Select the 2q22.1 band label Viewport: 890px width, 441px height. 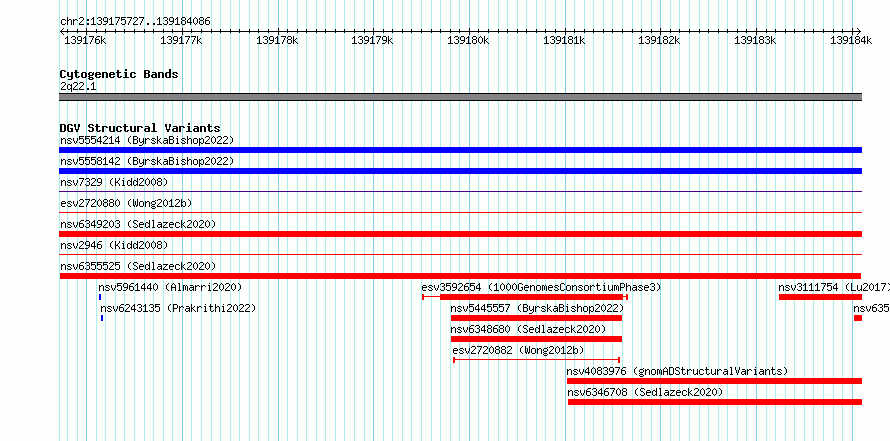click(78, 86)
